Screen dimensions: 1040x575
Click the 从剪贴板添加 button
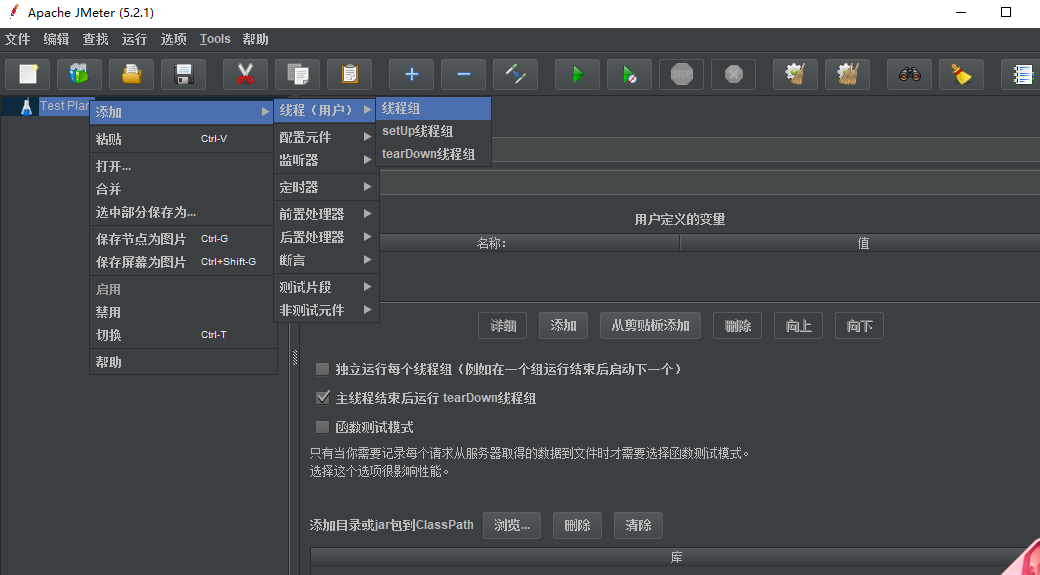(650, 326)
